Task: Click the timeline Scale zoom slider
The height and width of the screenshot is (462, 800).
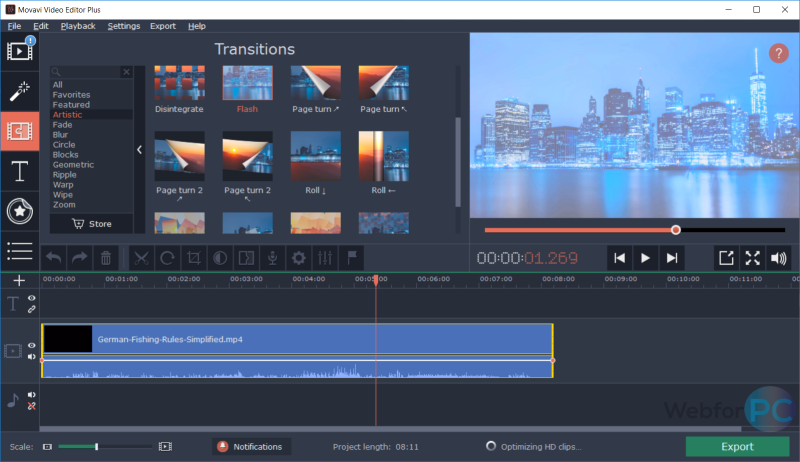Action: 96,446
